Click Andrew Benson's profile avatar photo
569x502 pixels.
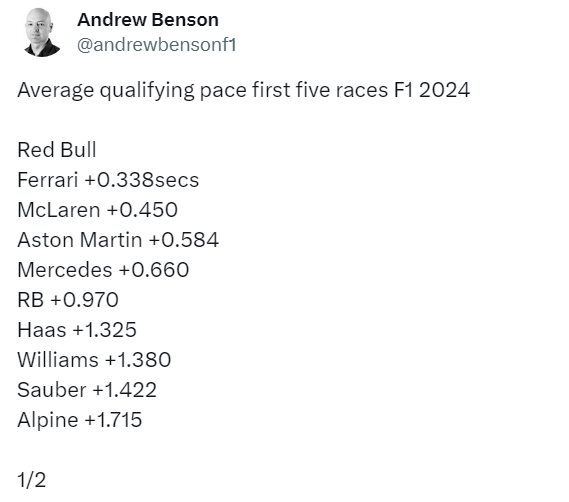[x=42, y=33]
